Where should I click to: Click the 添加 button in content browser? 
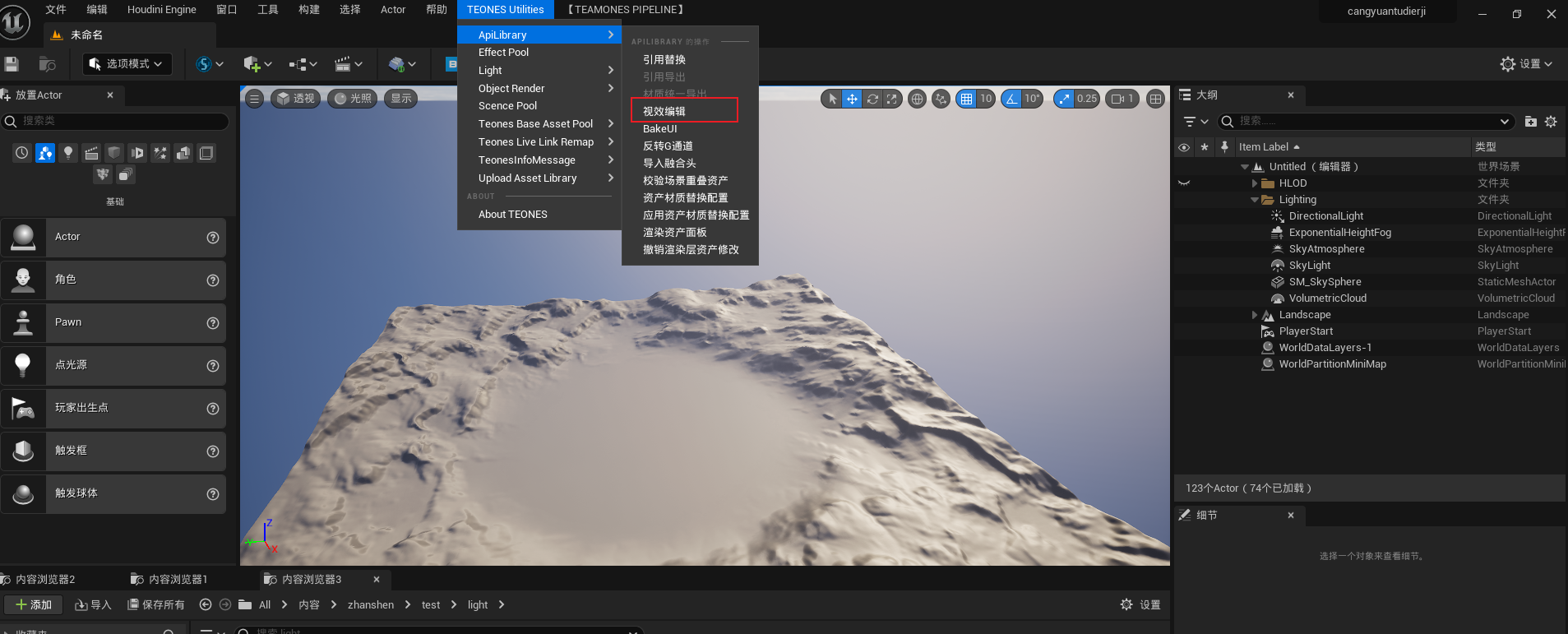[34, 604]
